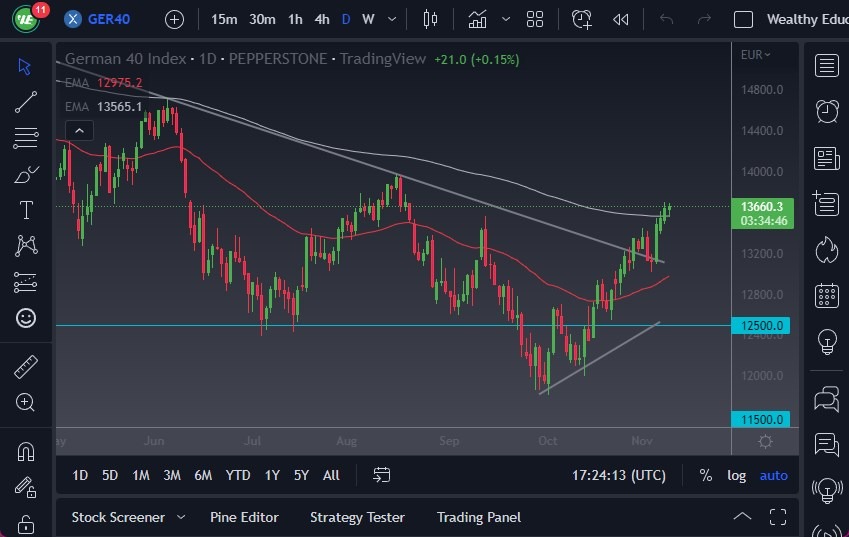Toggle auto scale mode
This screenshot has height=537, width=849.
[x=773, y=475]
